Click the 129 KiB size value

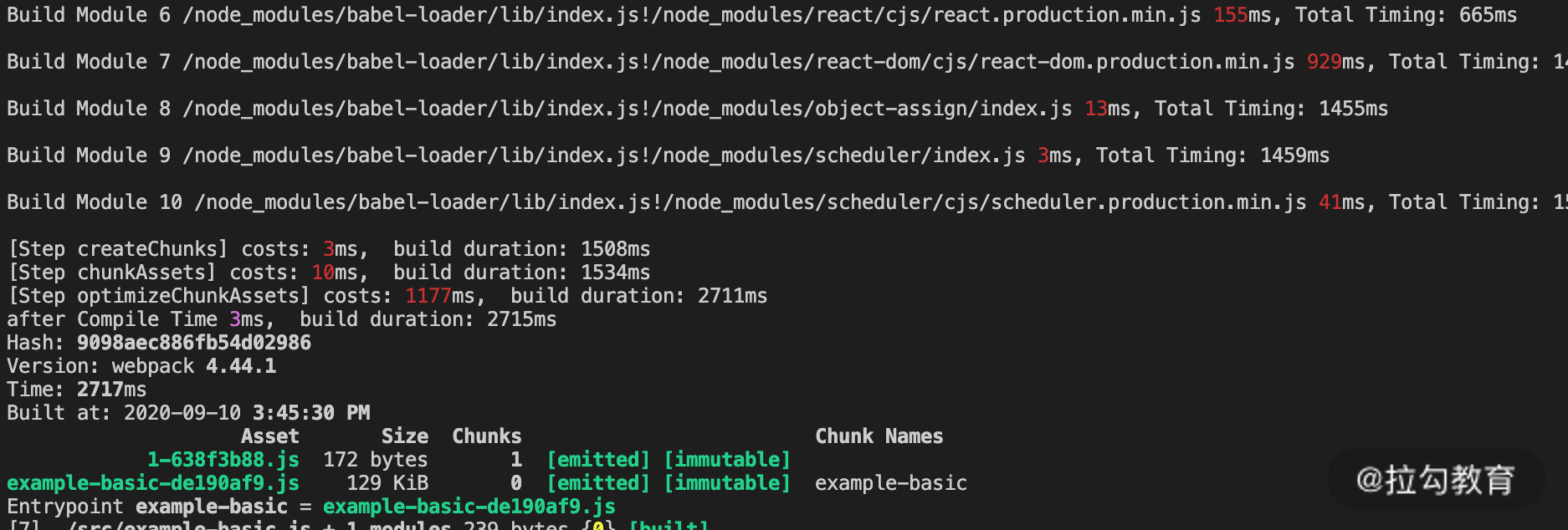click(387, 483)
